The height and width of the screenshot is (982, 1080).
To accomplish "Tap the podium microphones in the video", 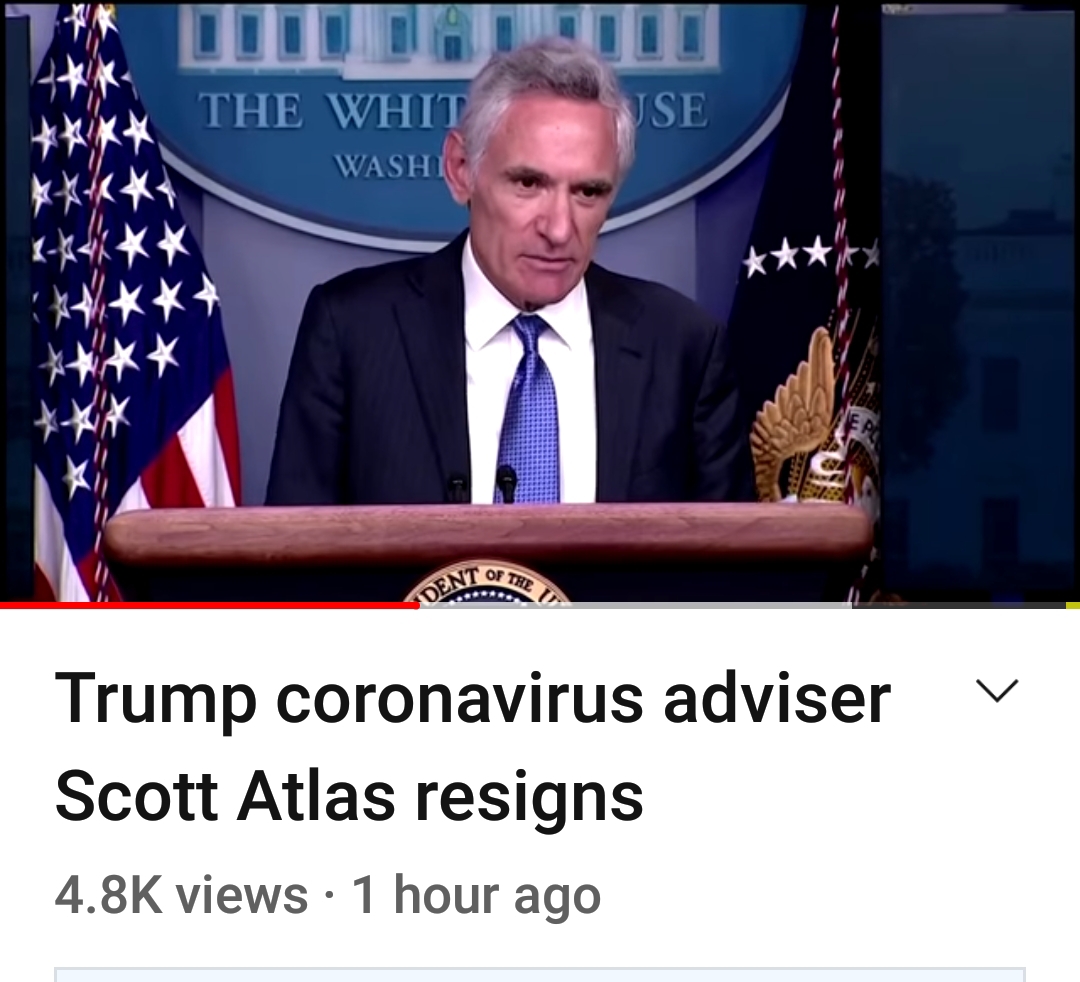I will tap(482, 483).
